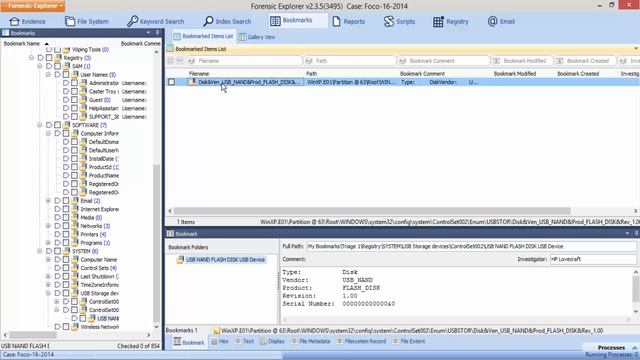Click the Bookmark Created filter field
The width and height of the screenshot is (640, 360).
click(585, 61)
